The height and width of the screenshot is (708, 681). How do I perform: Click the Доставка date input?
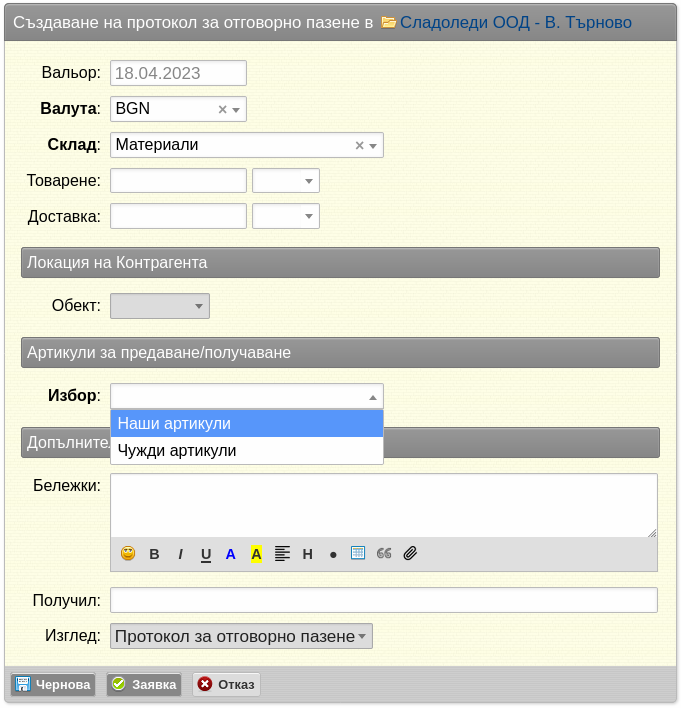(x=178, y=216)
